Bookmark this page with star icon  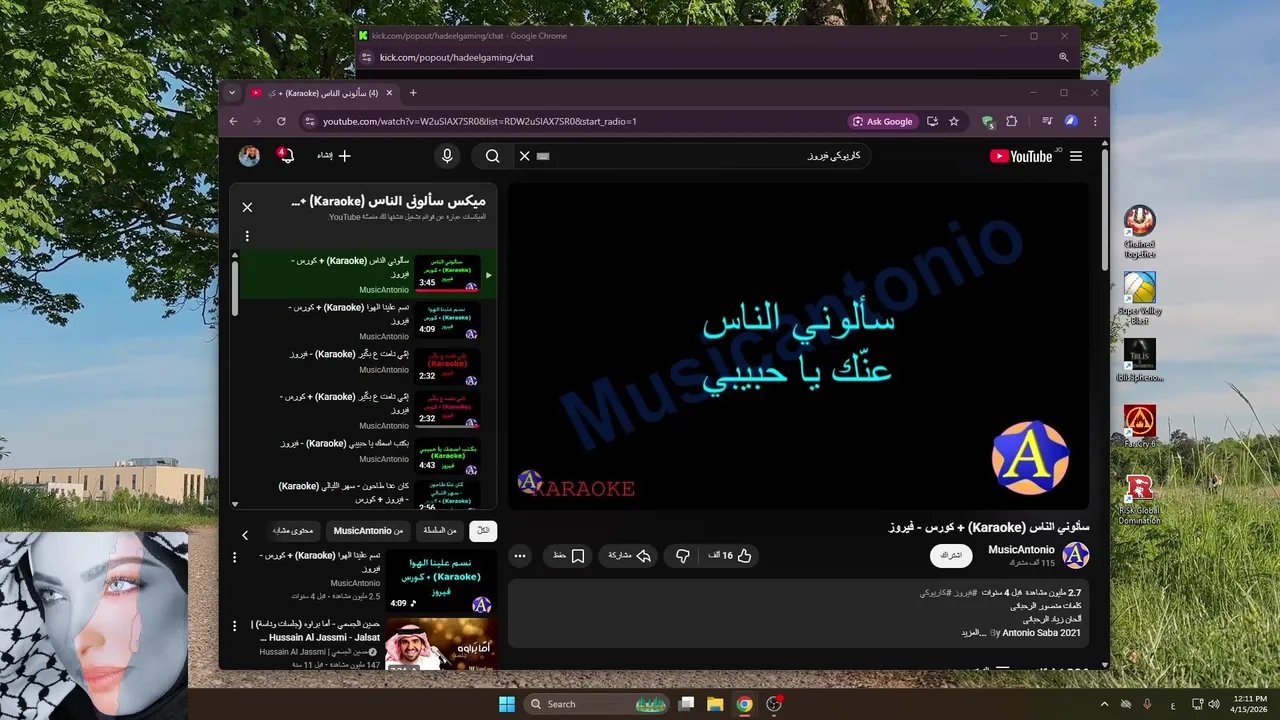click(x=954, y=121)
